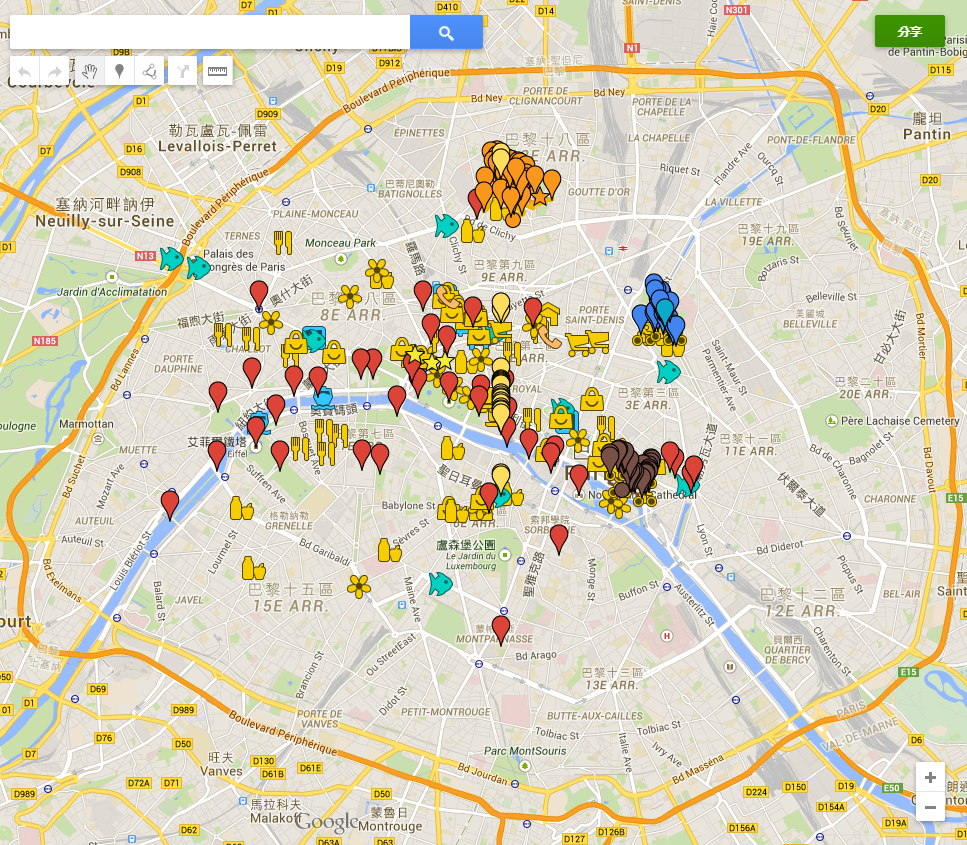Click the fish marker near Parmentier Ave
Viewport: 967px width, 845px height.
click(x=668, y=371)
